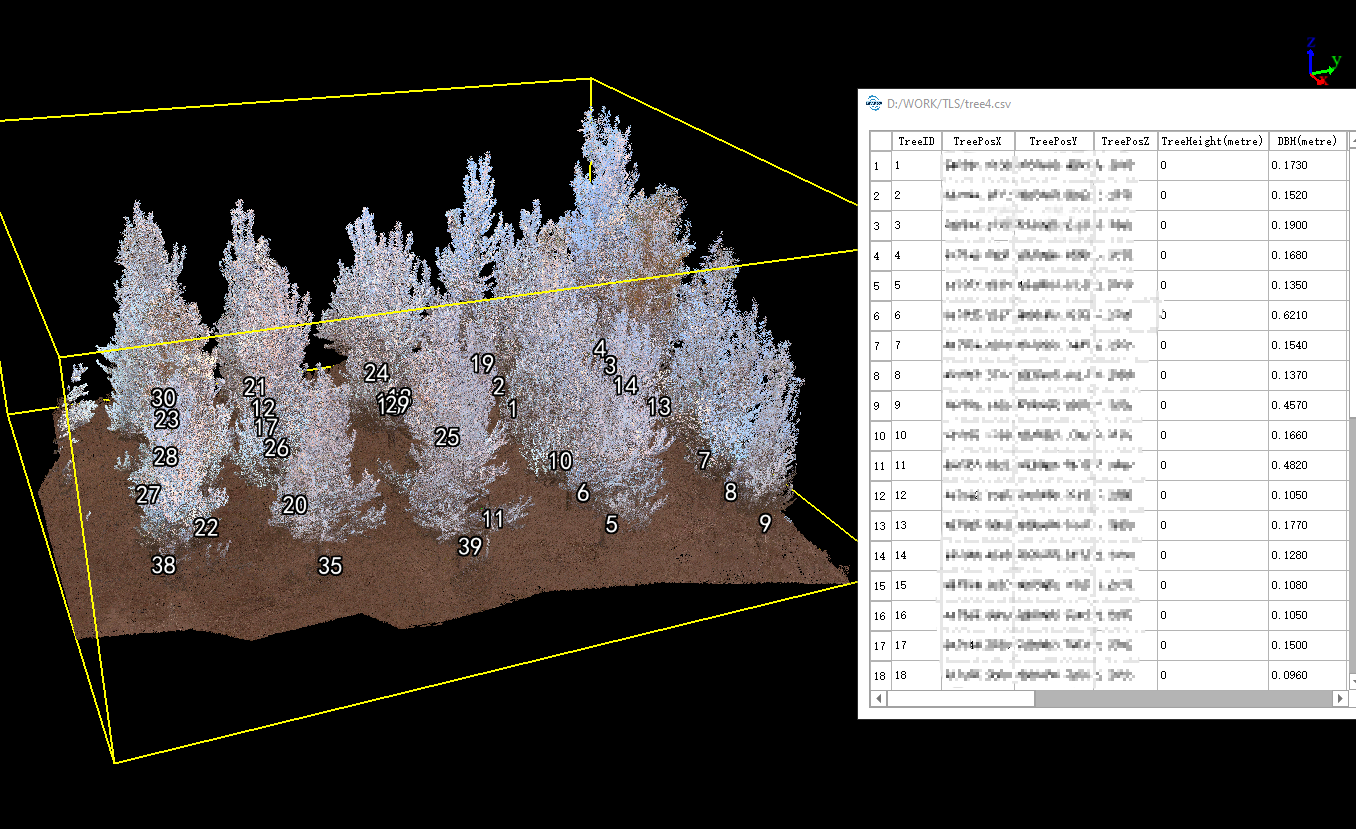This screenshot has width=1356, height=829.
Task: Click the DBH cell showing 0.4820
Action: [x=1306, y=466]
